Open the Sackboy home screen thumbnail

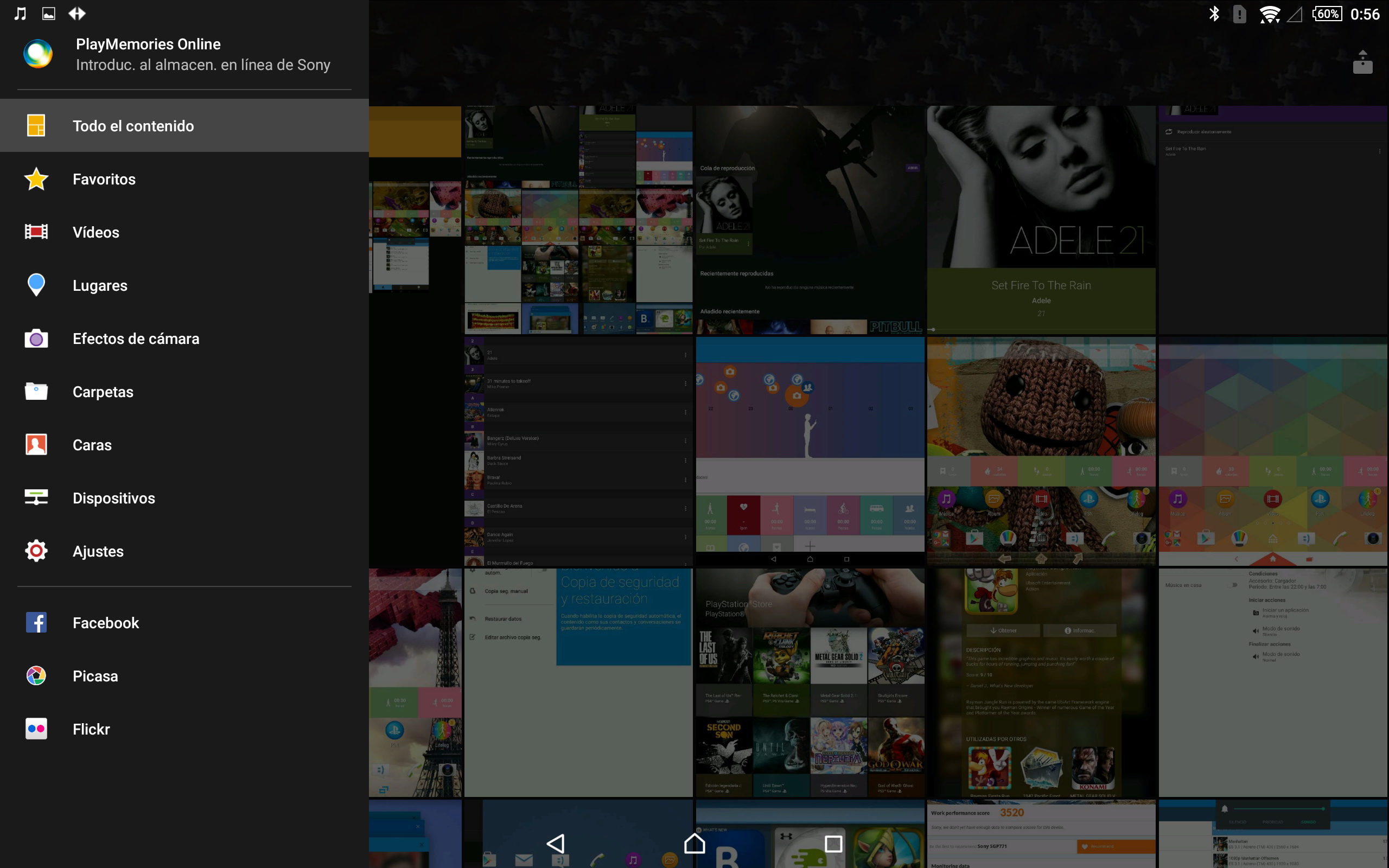1041,451
